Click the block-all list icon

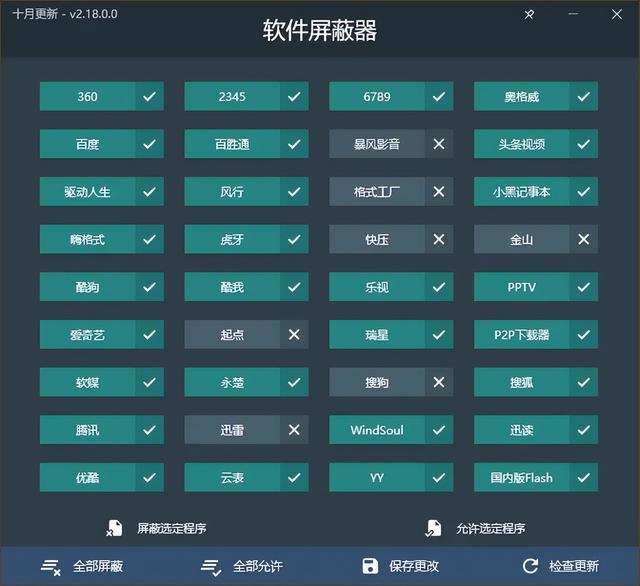[x=51, y=566]
